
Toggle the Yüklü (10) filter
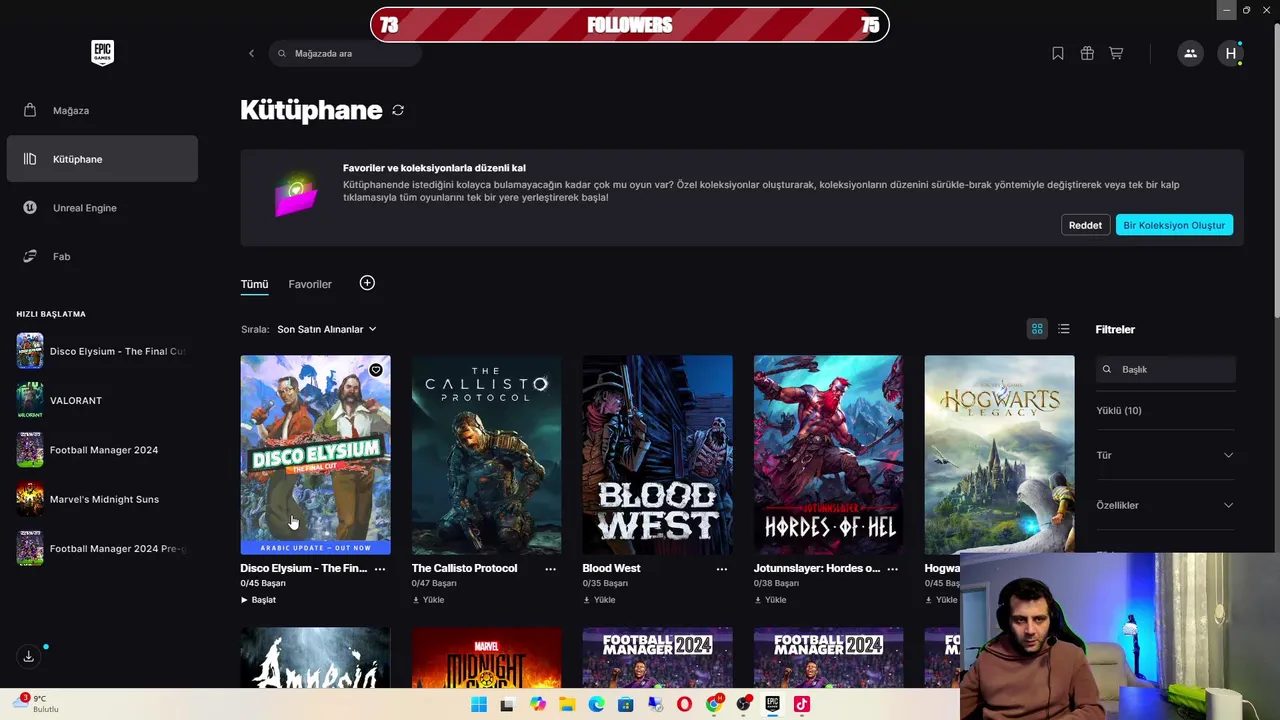[x=1119, y=410]
